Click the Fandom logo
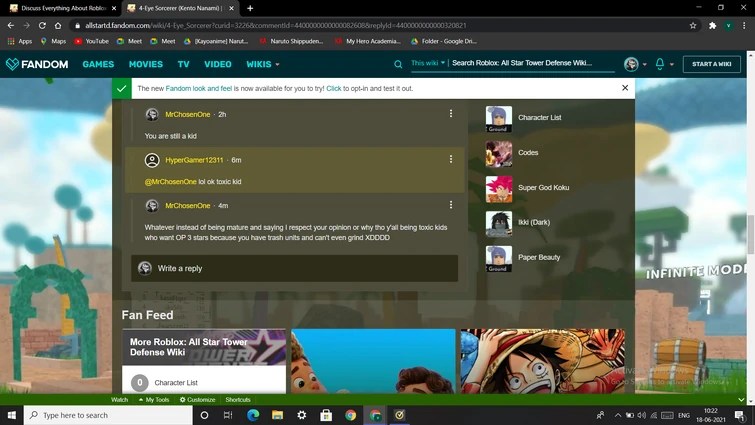This screenshot has width=755, height=425. [x=37, y=64]
